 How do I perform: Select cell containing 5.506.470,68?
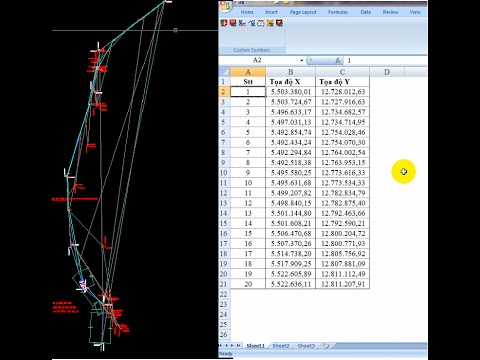(290, 233)
